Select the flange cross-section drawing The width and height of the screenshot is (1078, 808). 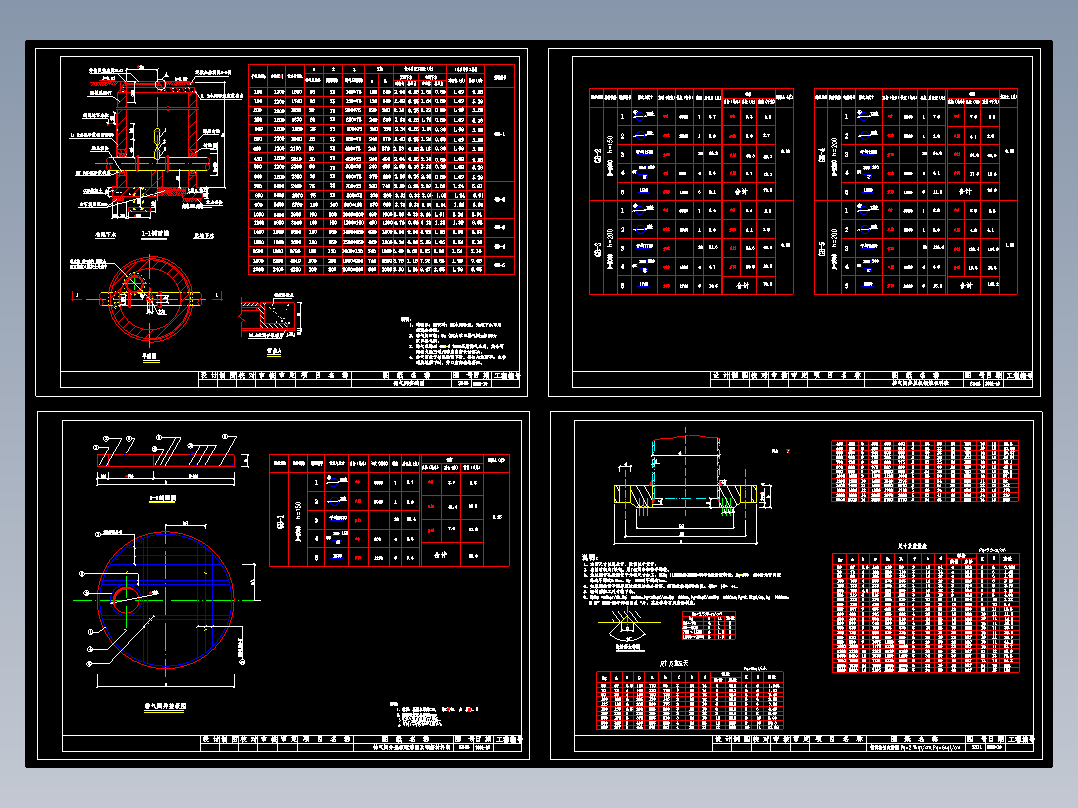click(692, 485)
